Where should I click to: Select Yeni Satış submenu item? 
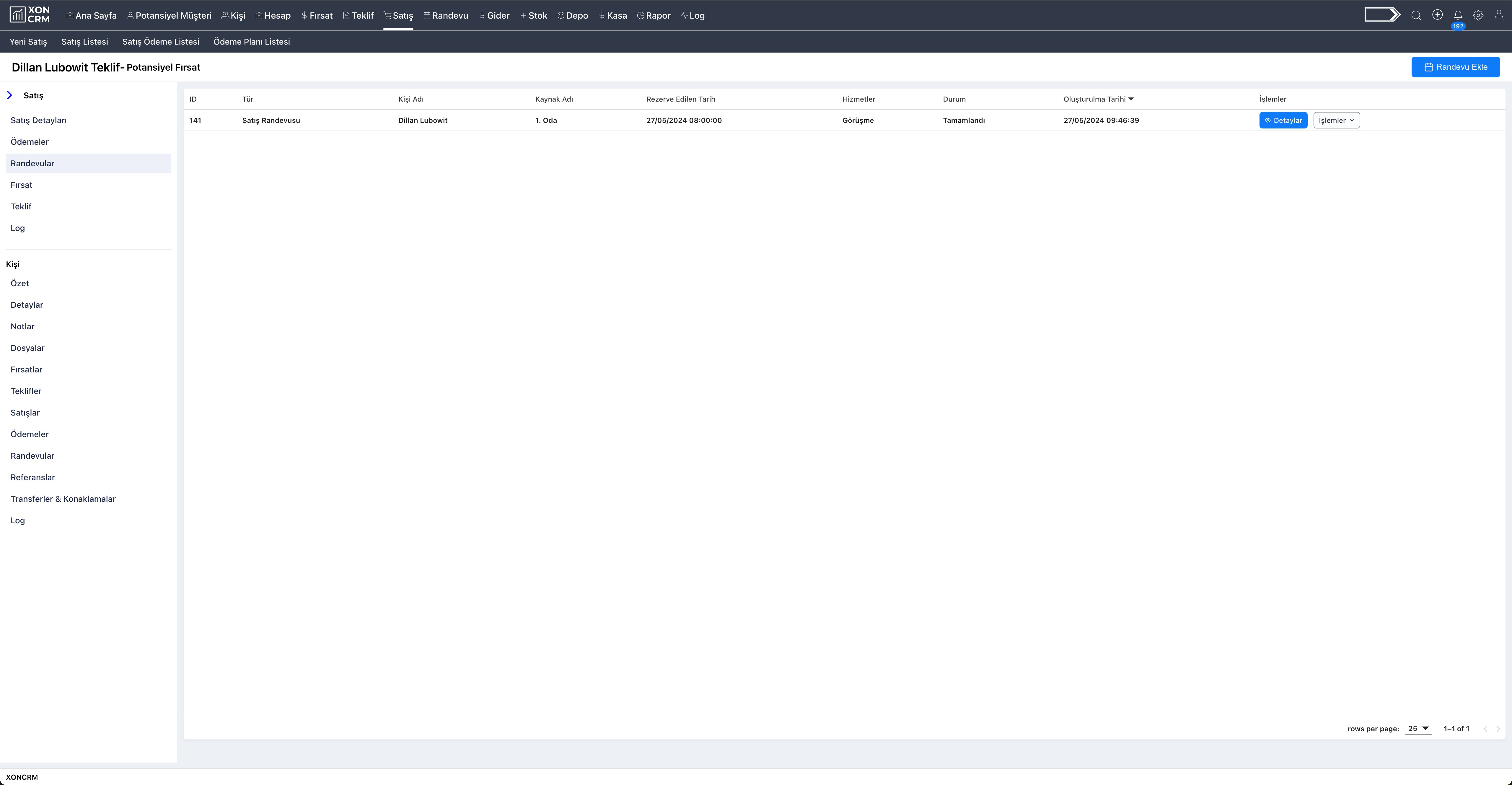coord(28,42)
